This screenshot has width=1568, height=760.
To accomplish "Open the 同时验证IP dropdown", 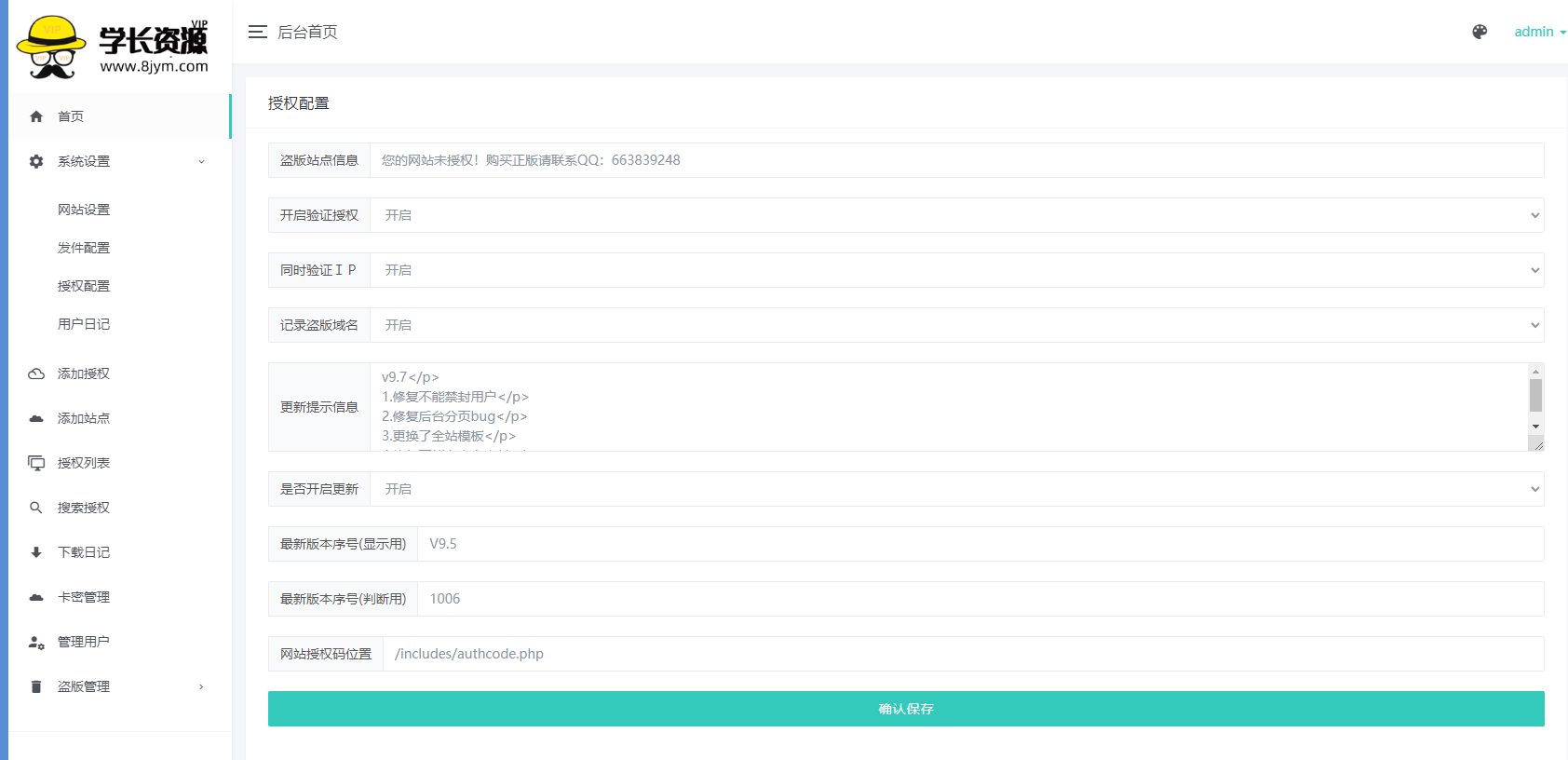I will (956, 270).
